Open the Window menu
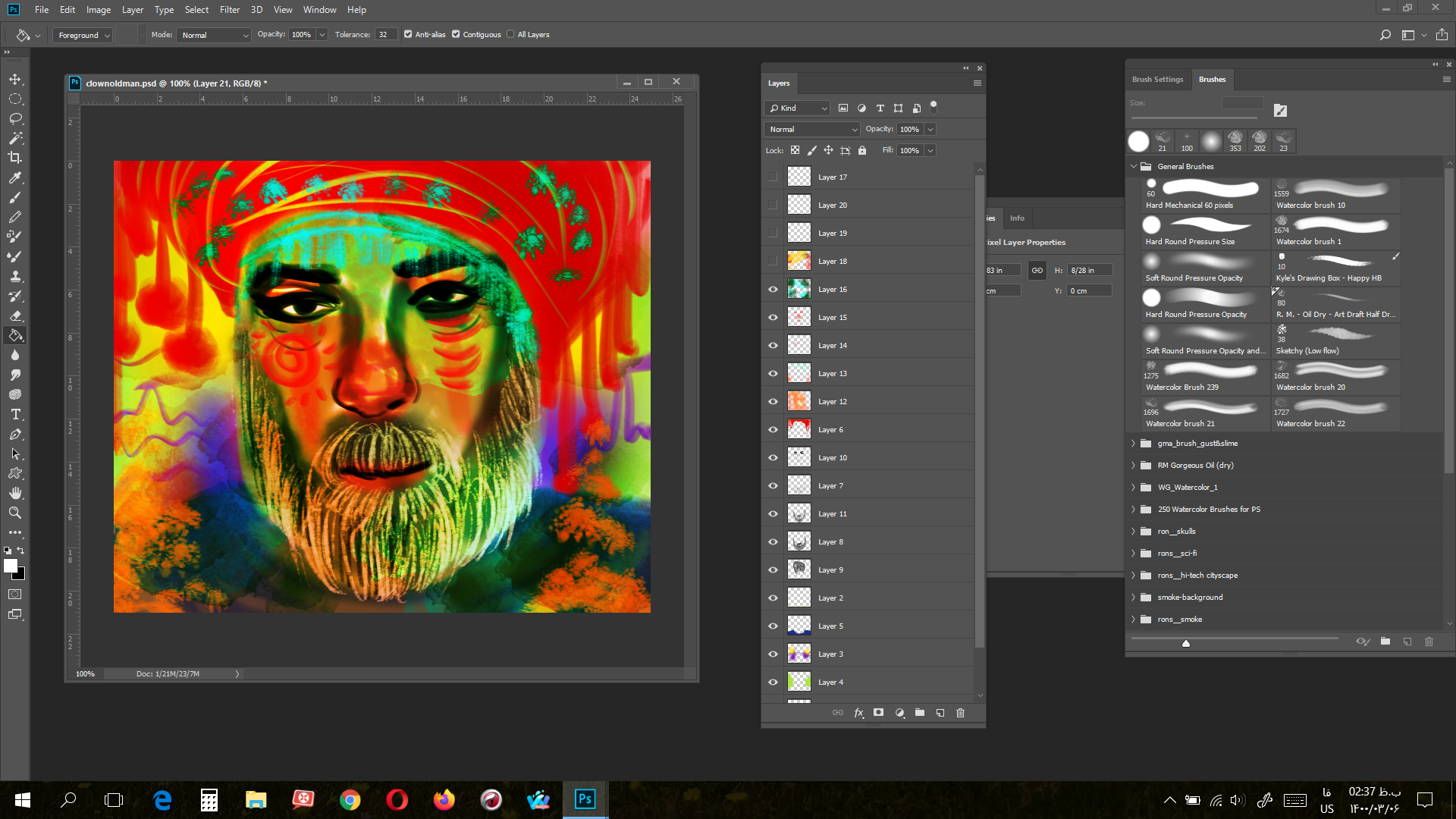 [x=319, y=10]
